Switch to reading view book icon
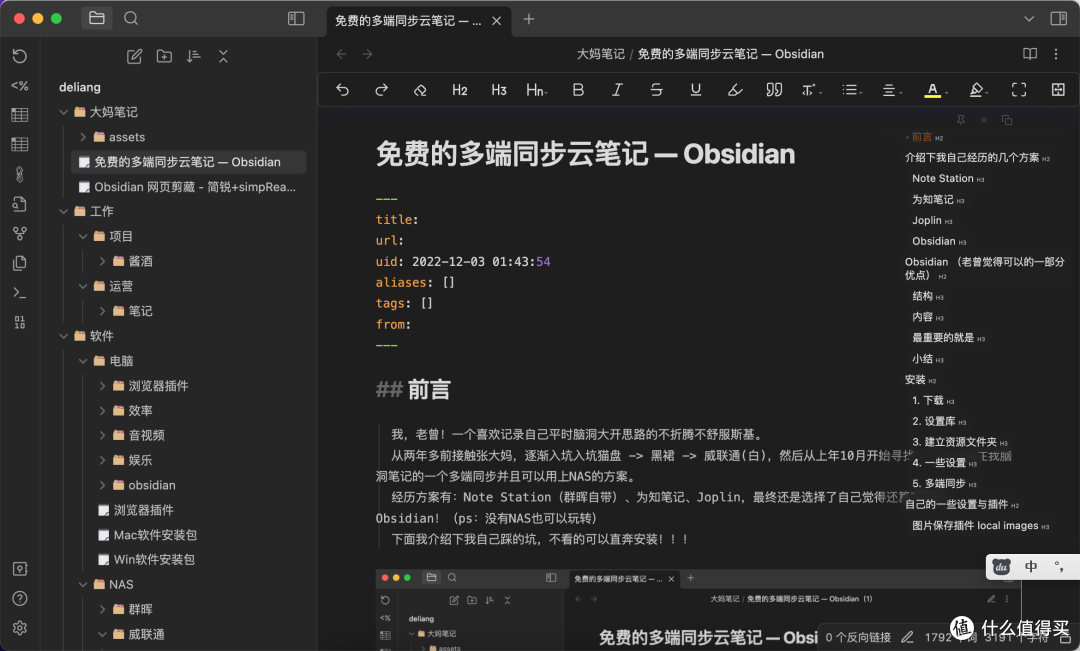This screenshot has height=651, width=1080. pyautogui.click(x=1030, y=54)
